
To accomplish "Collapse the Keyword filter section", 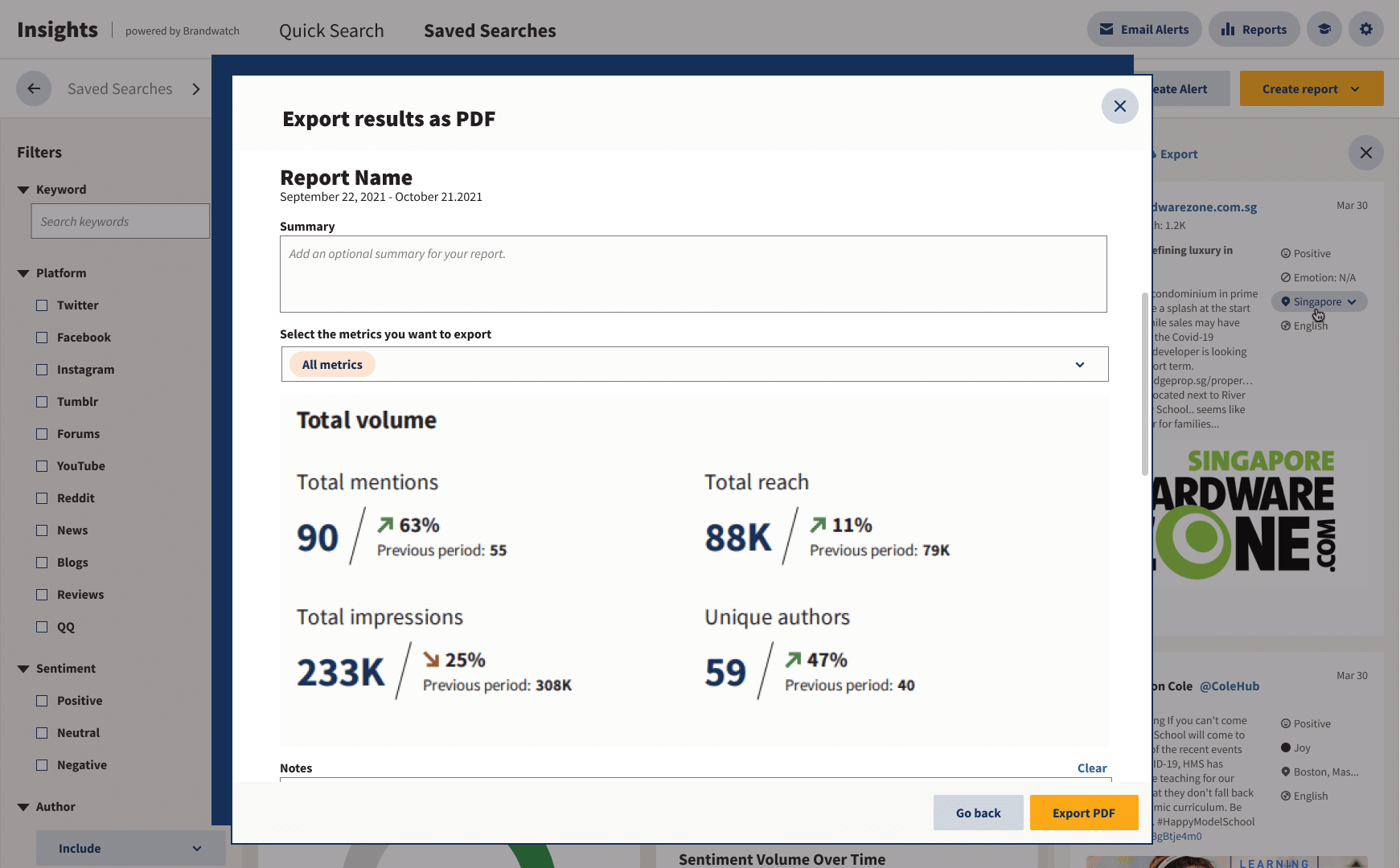I will 23,190.
